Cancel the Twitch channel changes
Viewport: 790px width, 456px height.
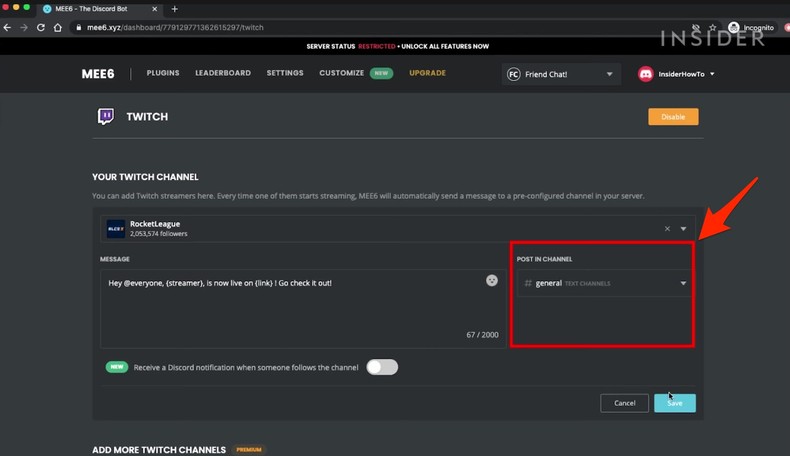[x=625, y=403]
